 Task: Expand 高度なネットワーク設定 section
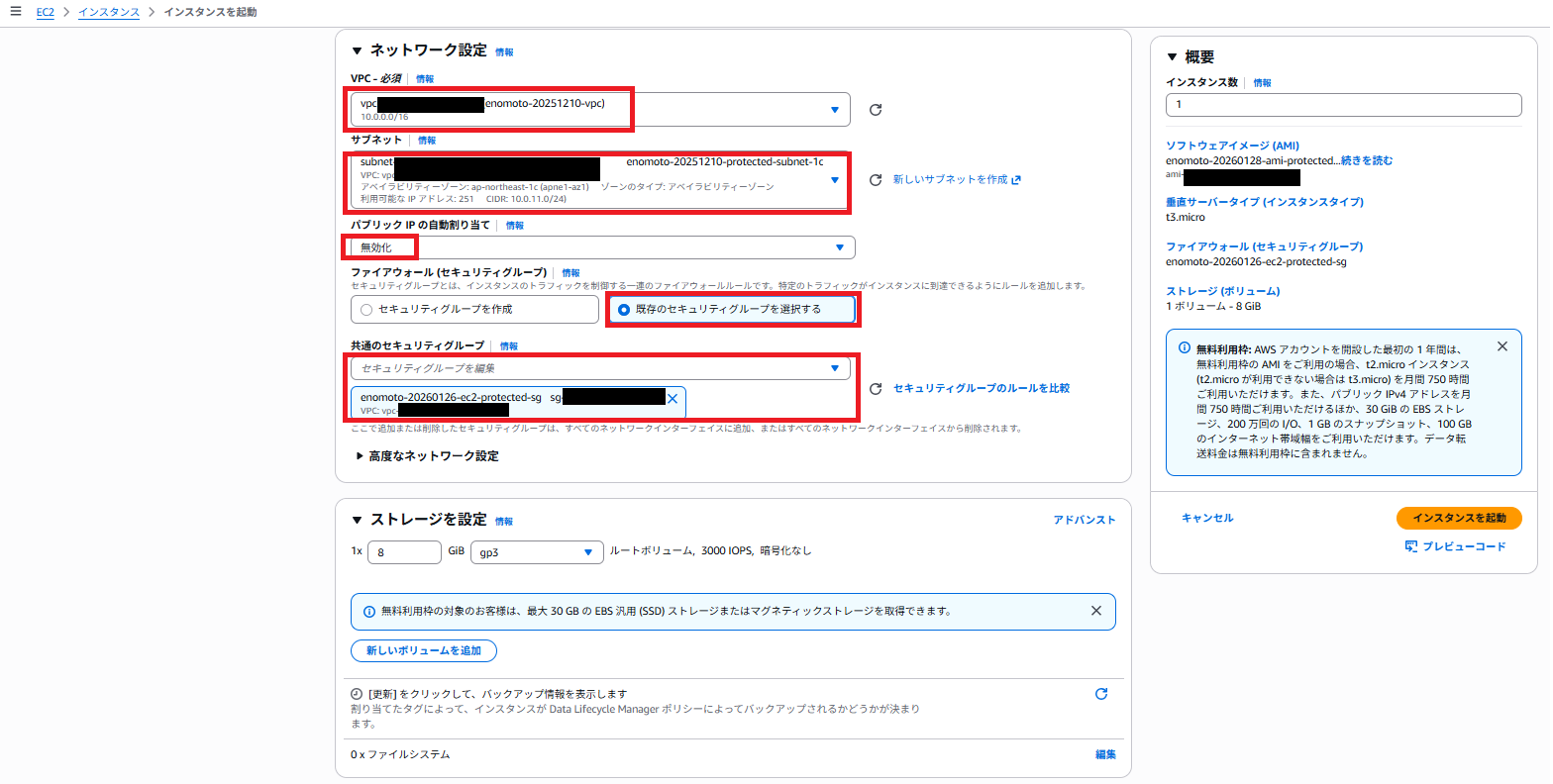pos(427,456)
